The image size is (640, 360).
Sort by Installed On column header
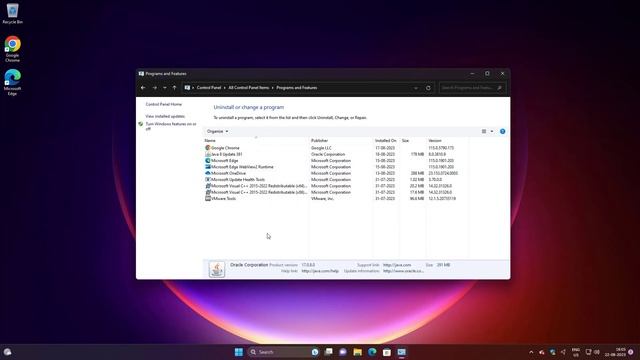(386, 140)
